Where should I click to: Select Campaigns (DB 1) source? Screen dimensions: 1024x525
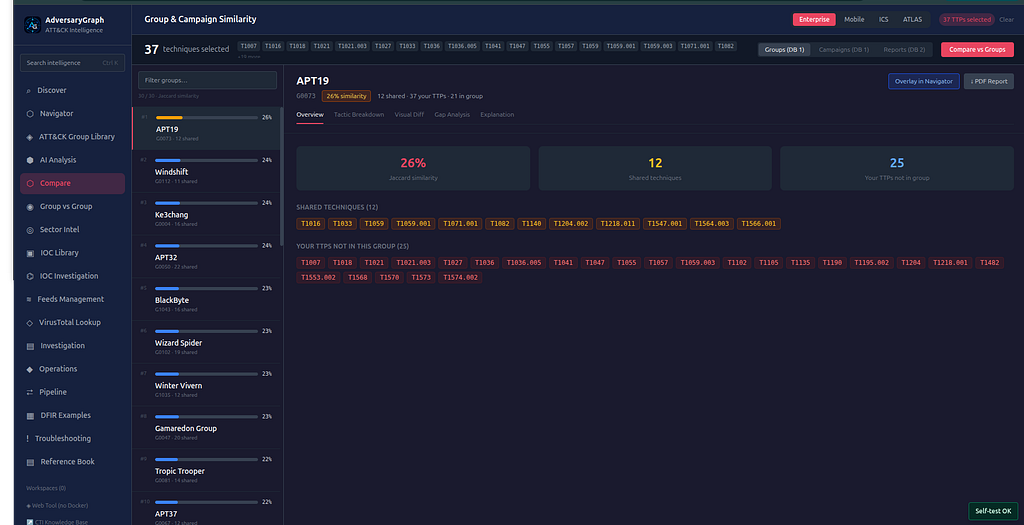click(x=843, y=50)
